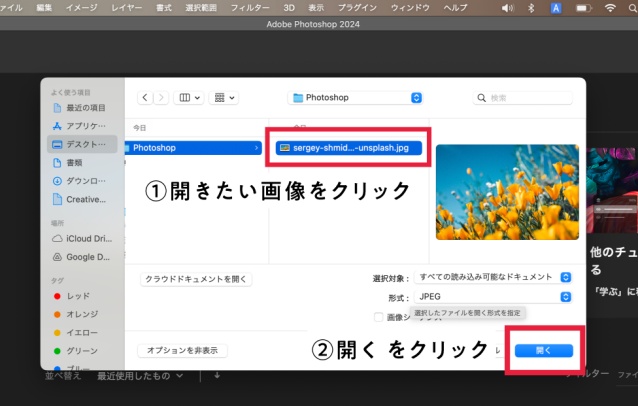
Task: Click the Bluetooth icon in menu bar
Action: click(x=531, y=8)
